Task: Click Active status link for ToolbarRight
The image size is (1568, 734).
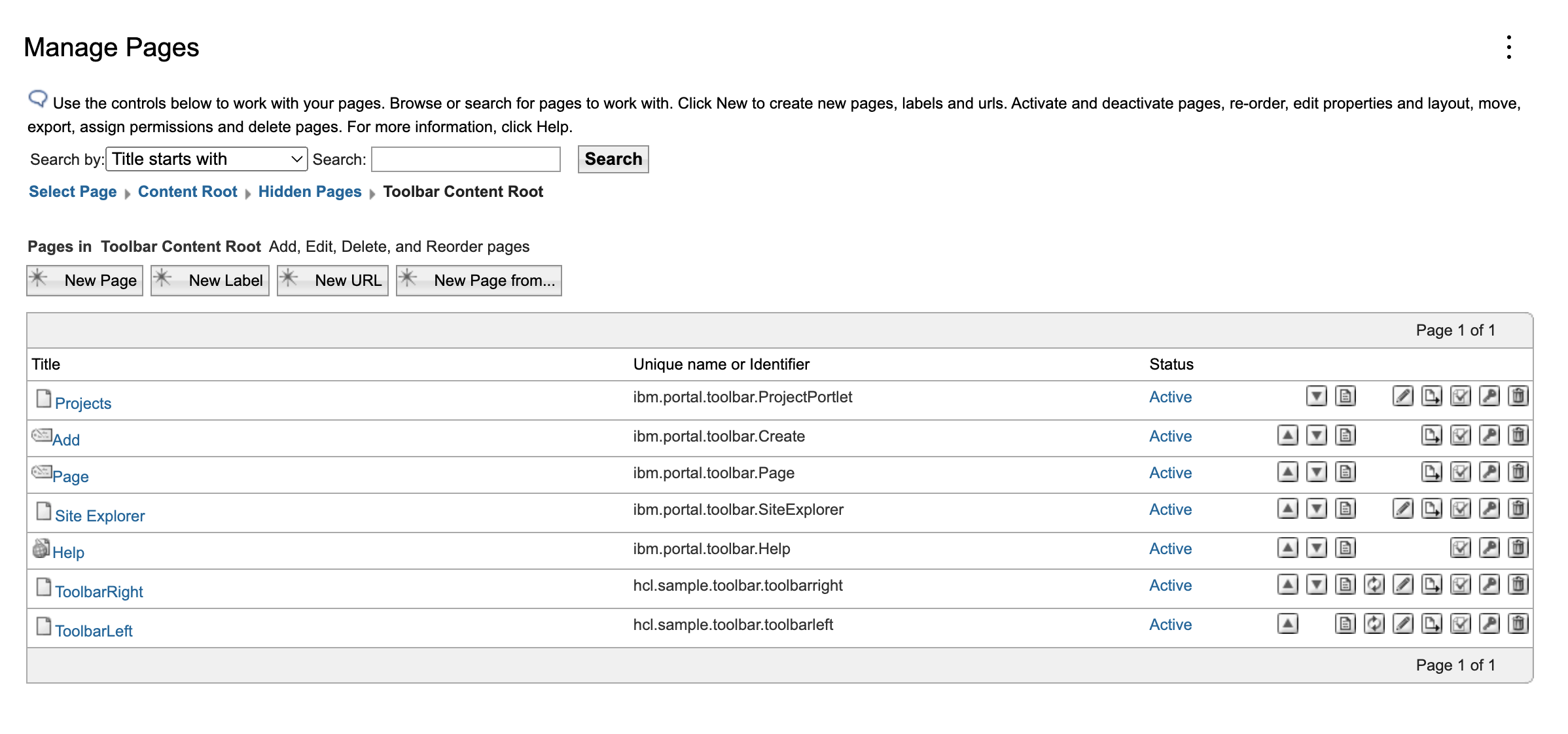Action: (1169, 585)
